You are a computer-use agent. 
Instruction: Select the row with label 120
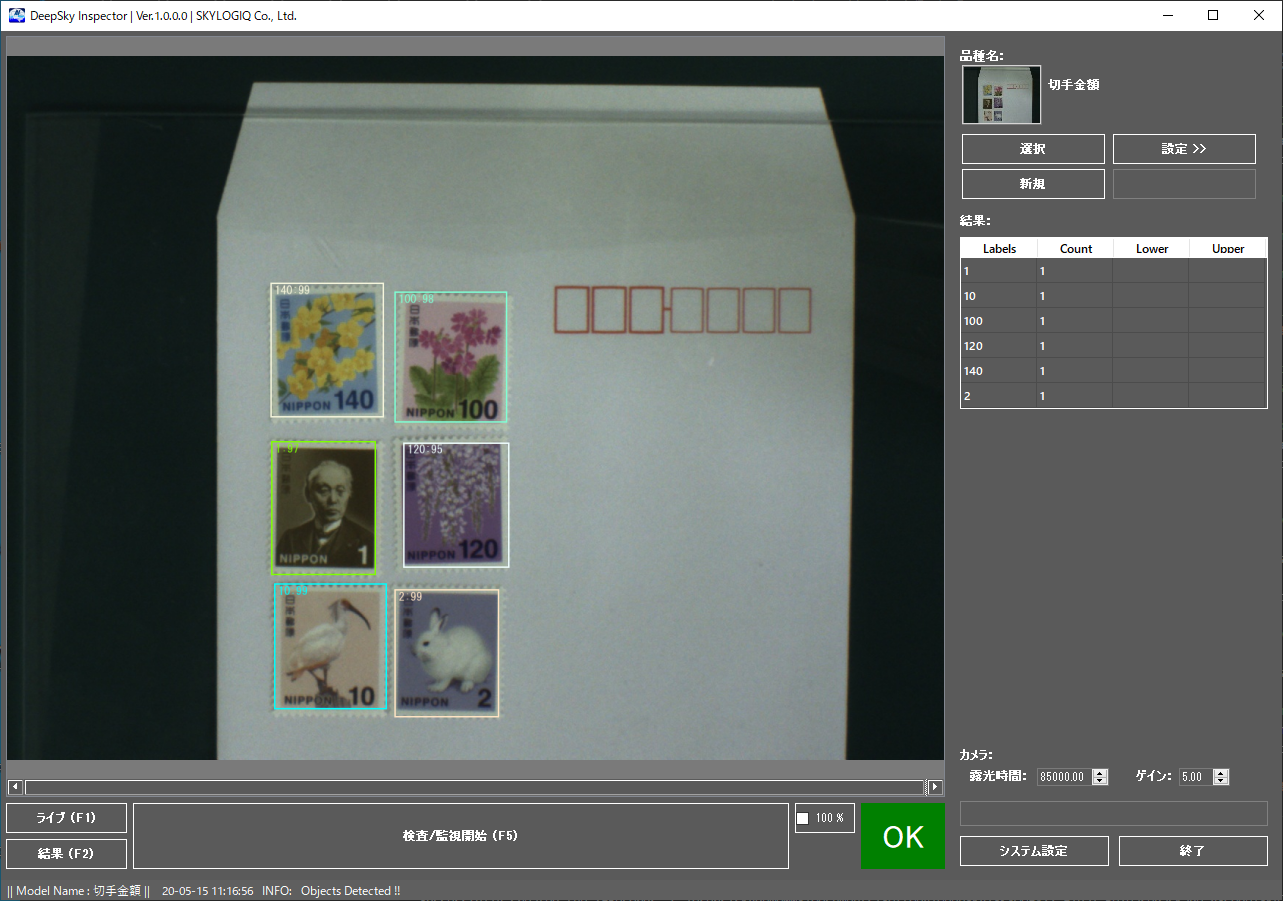tap(1114, 346)
